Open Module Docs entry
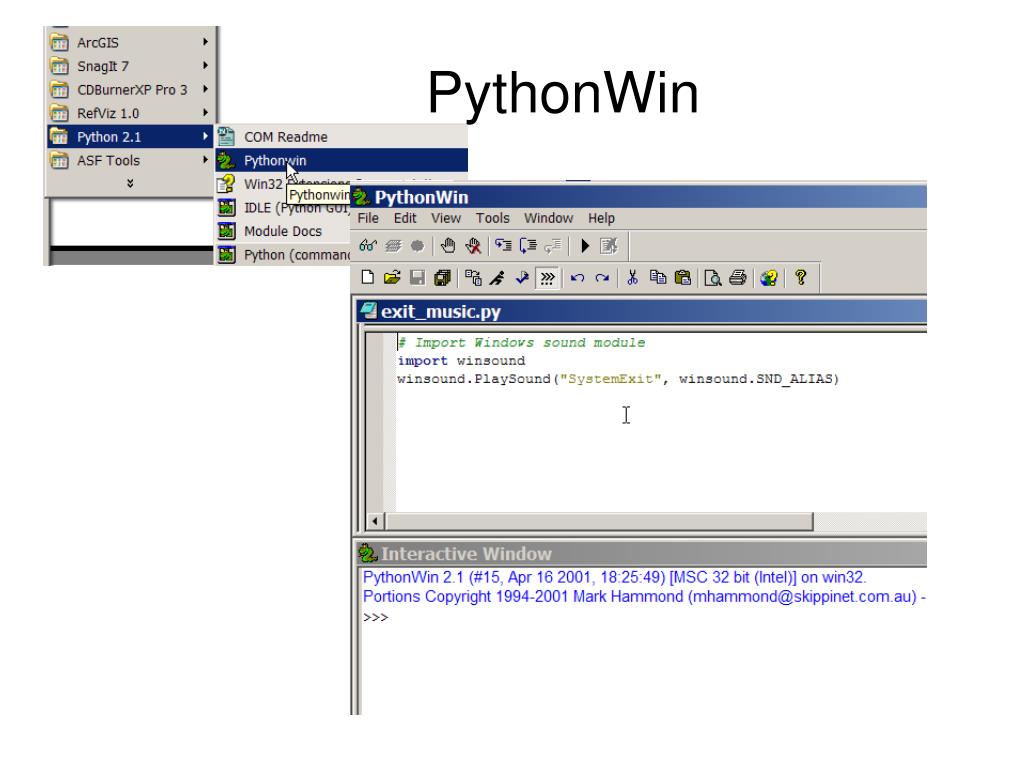Image resolution: width=1024 pixels, height=768 pixels. click(283, 231)
